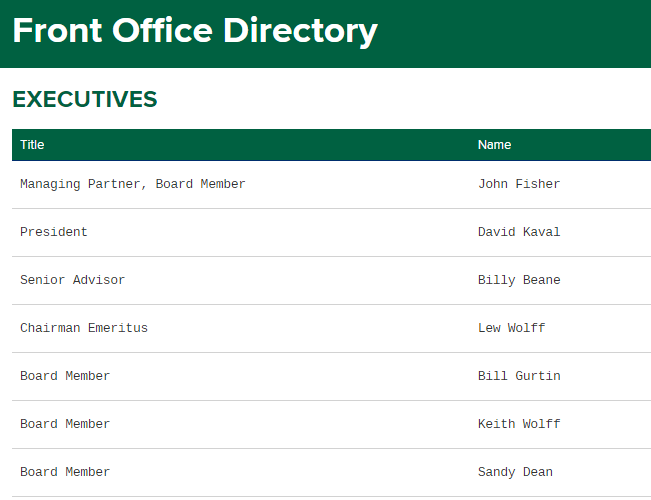Click Board Member title in Sandy Dean's row

(65, 472)
